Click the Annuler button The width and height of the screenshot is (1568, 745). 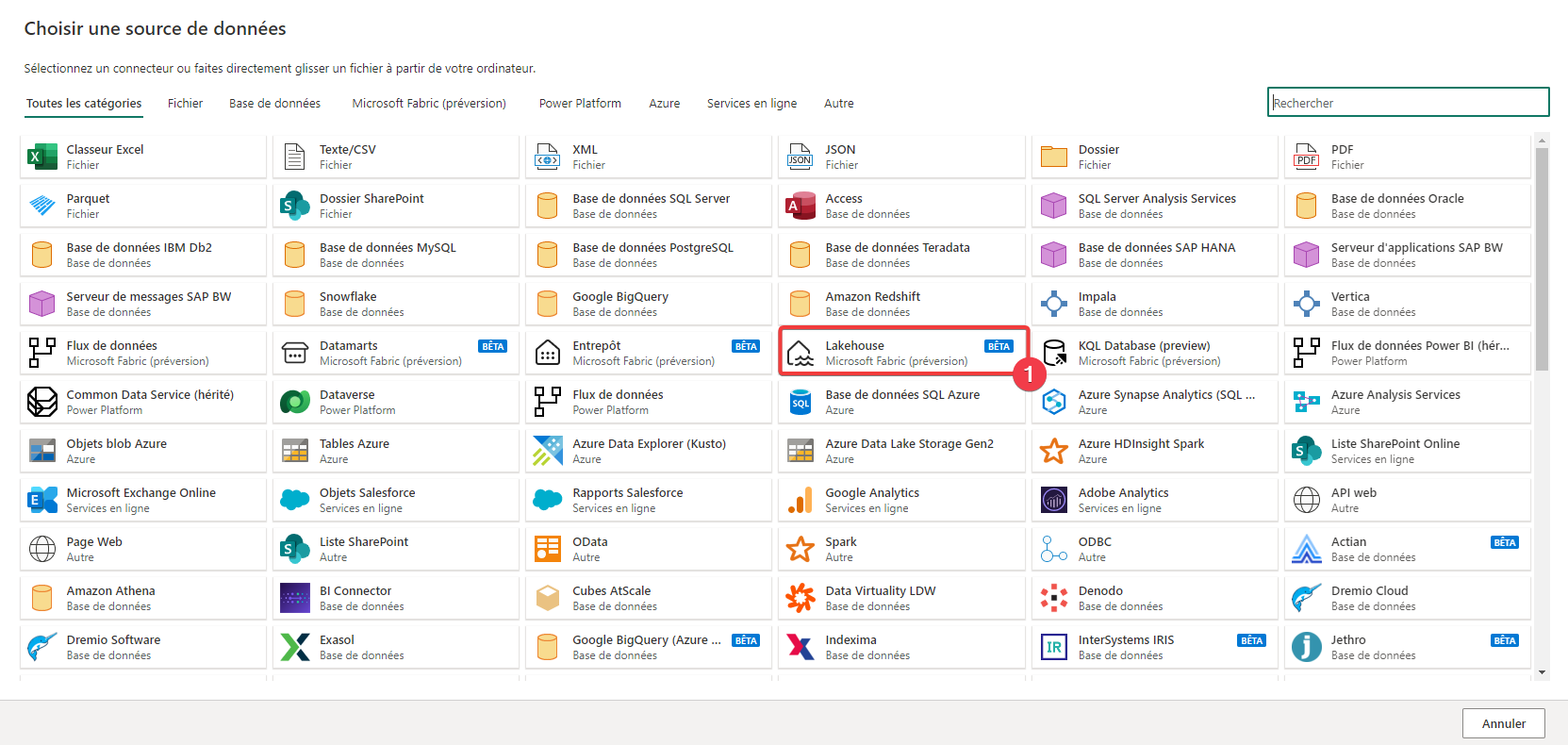[x=1504, y=723]
